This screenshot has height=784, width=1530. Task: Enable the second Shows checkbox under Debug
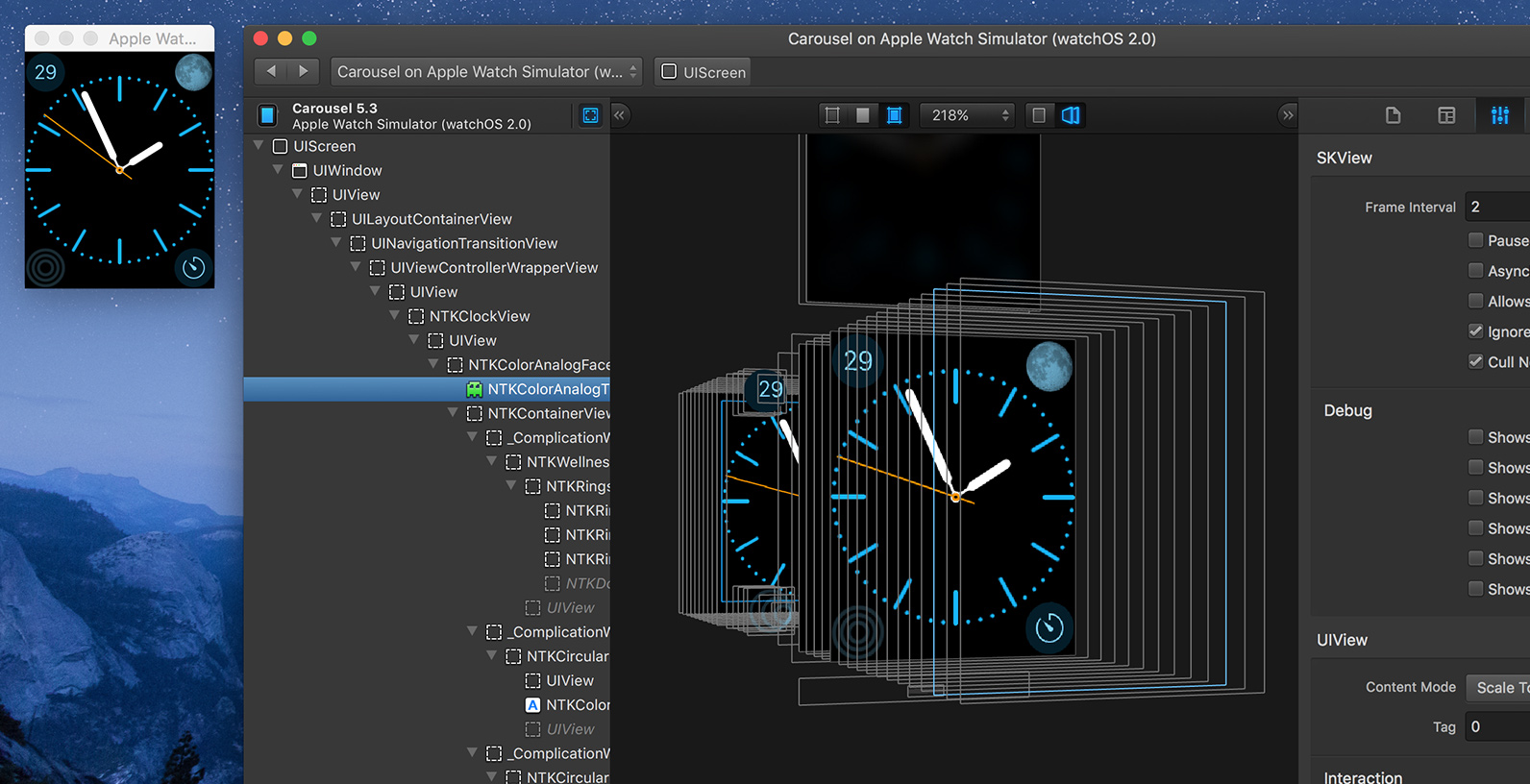[1475, 467]
